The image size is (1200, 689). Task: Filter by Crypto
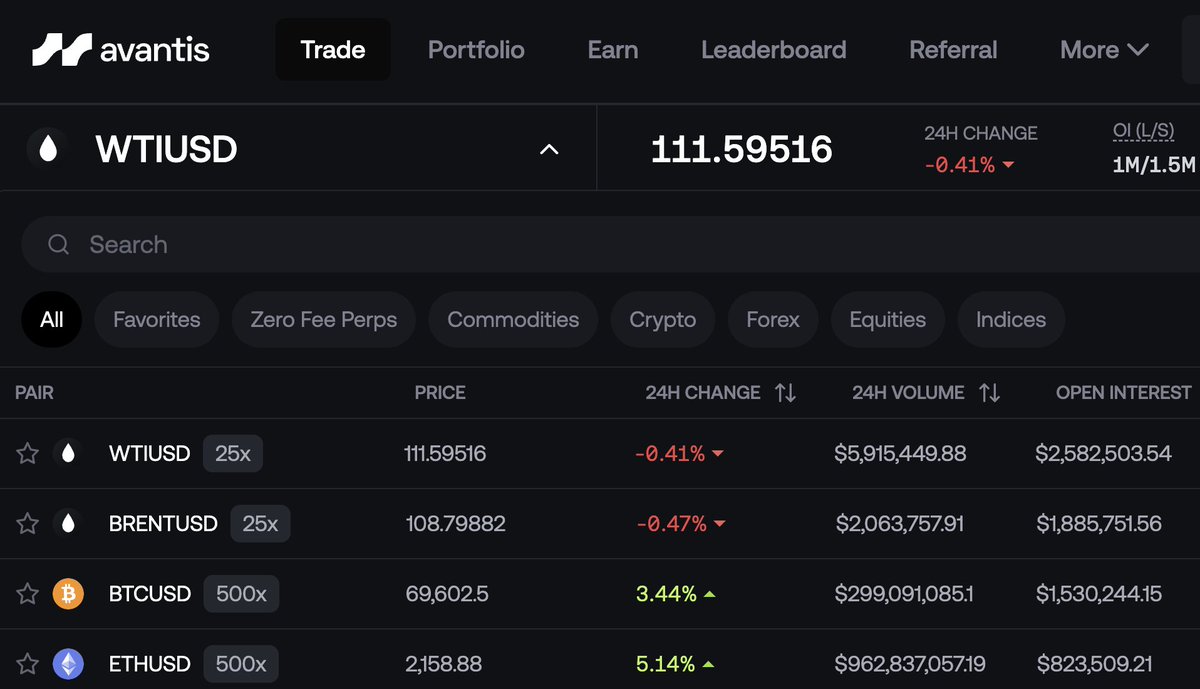click(x=662, y=320)
